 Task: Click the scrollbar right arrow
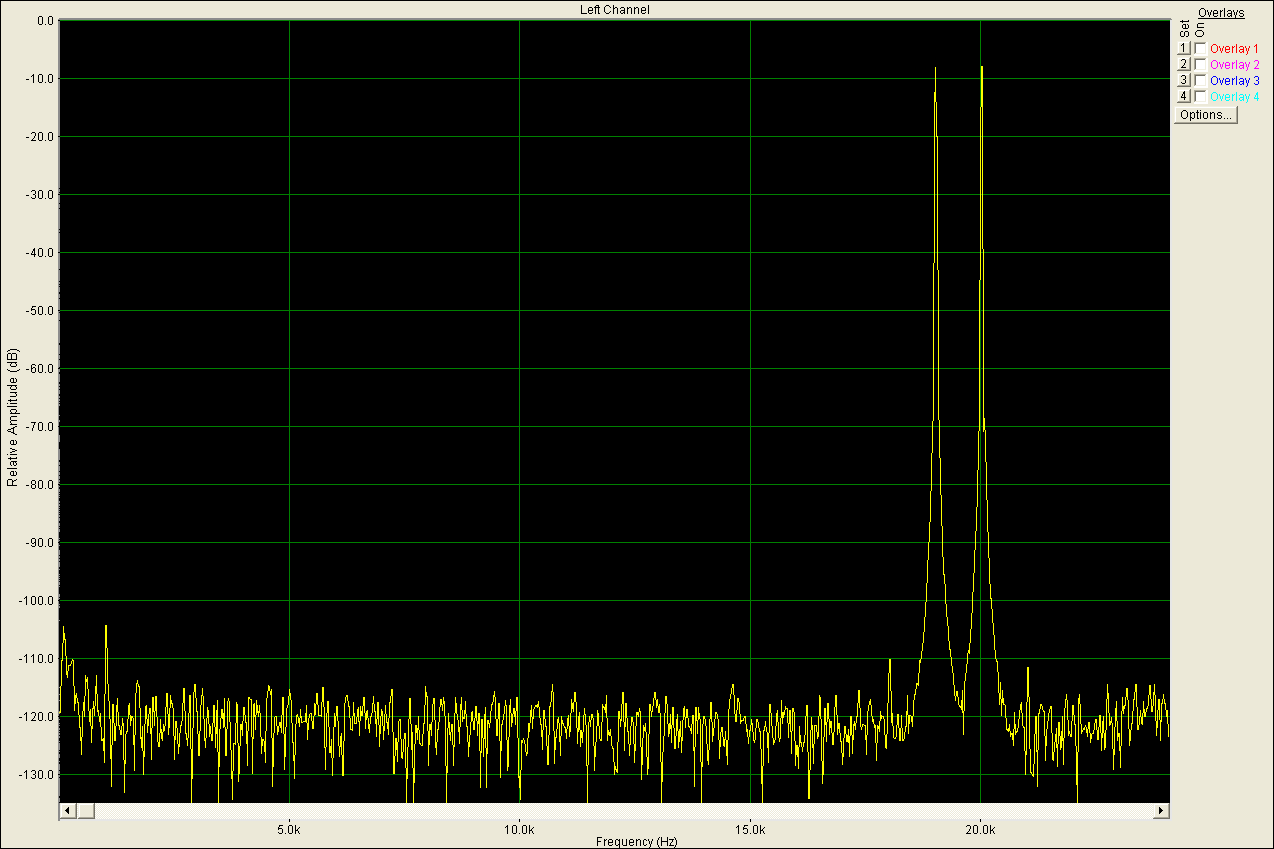1161,810
